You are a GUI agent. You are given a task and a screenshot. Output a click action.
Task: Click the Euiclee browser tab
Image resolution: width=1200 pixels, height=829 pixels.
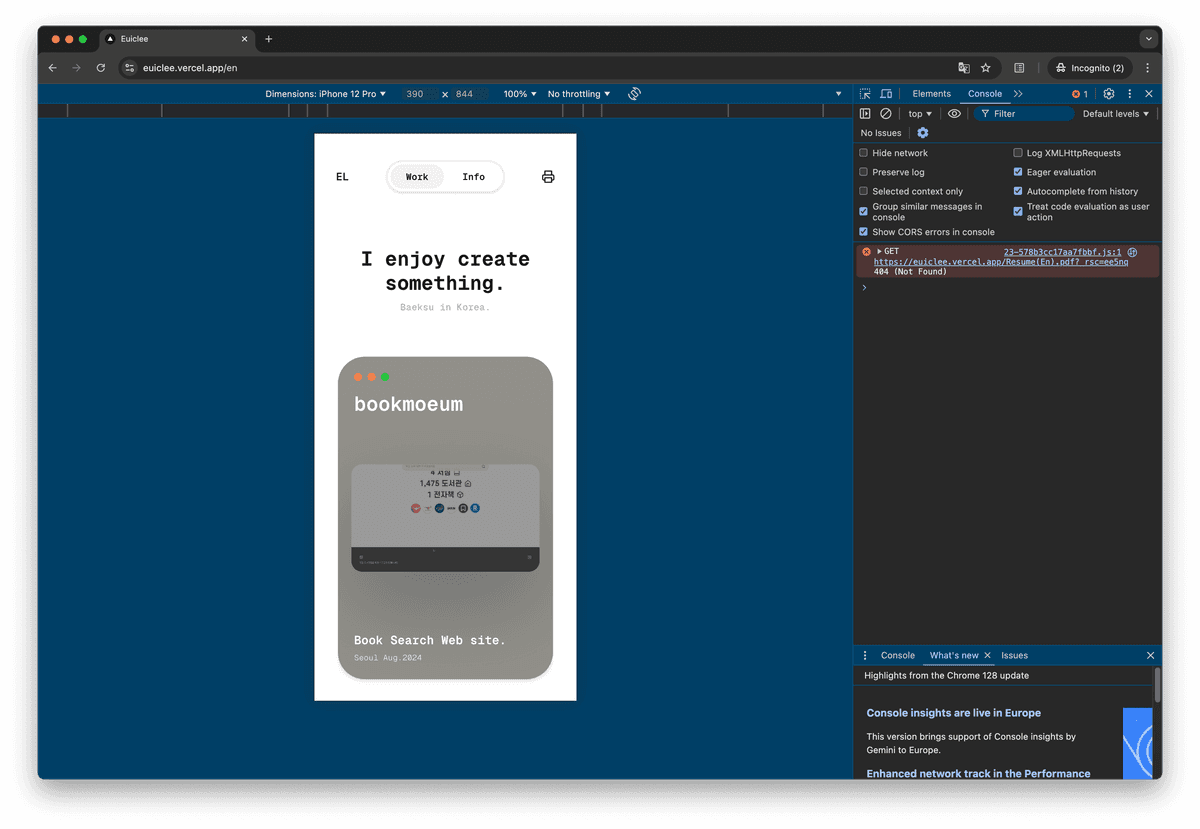click(x=176, y=39)
